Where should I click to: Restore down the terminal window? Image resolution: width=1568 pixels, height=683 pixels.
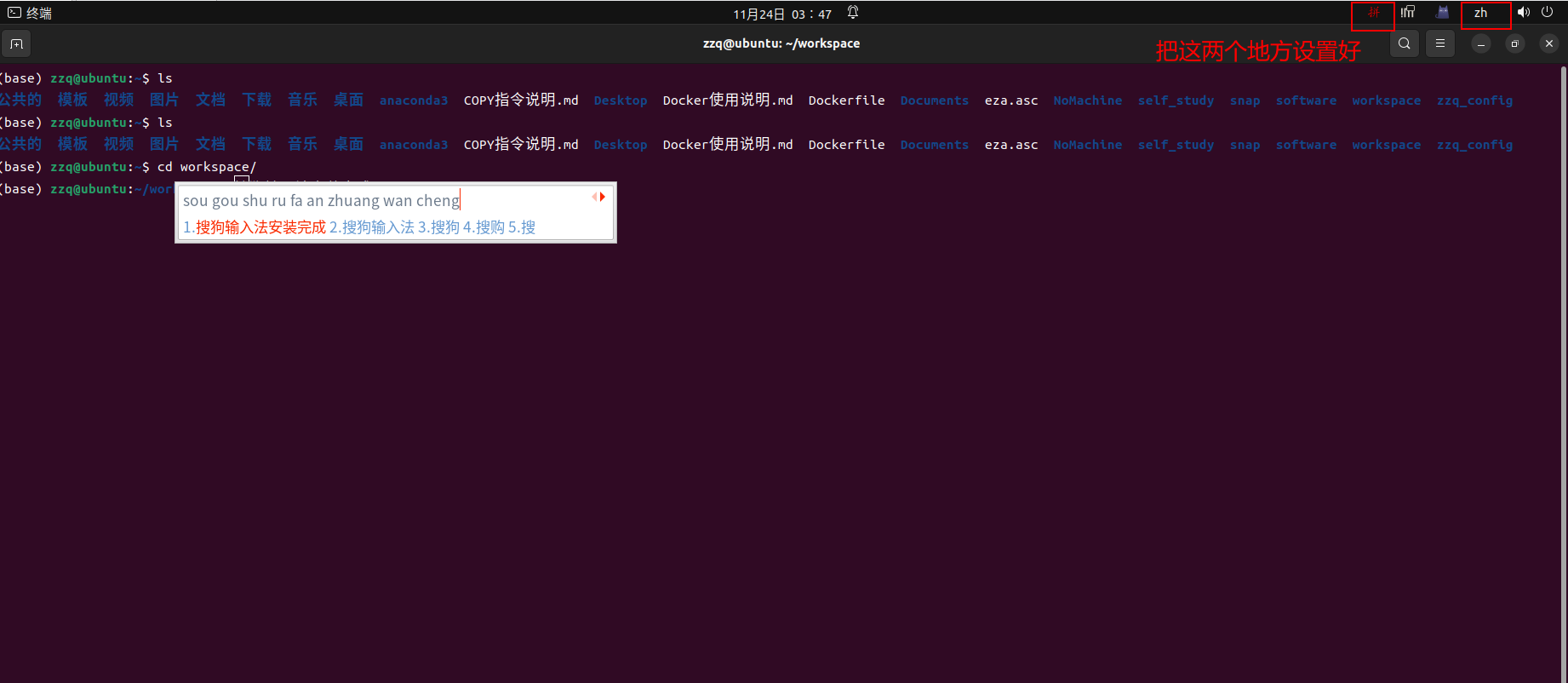(x=1515, y=43)
